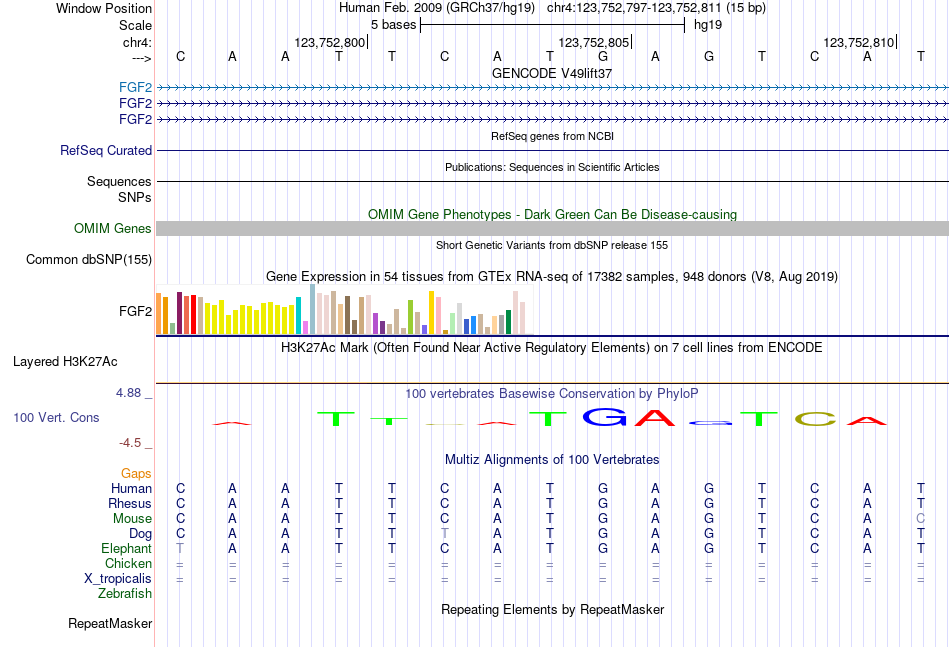
Task: Click the Rhesus alignment row label
Action: 130,504
